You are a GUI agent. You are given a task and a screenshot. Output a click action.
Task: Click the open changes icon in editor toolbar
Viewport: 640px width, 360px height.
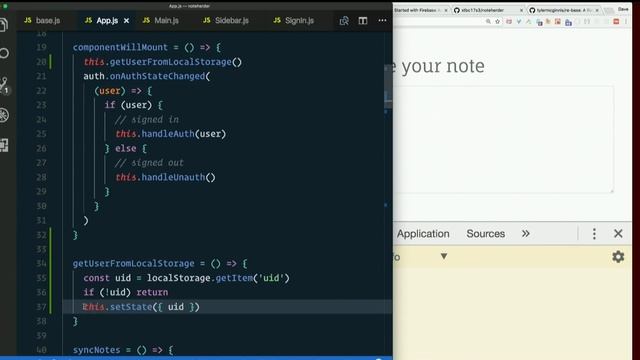[344, 20]
